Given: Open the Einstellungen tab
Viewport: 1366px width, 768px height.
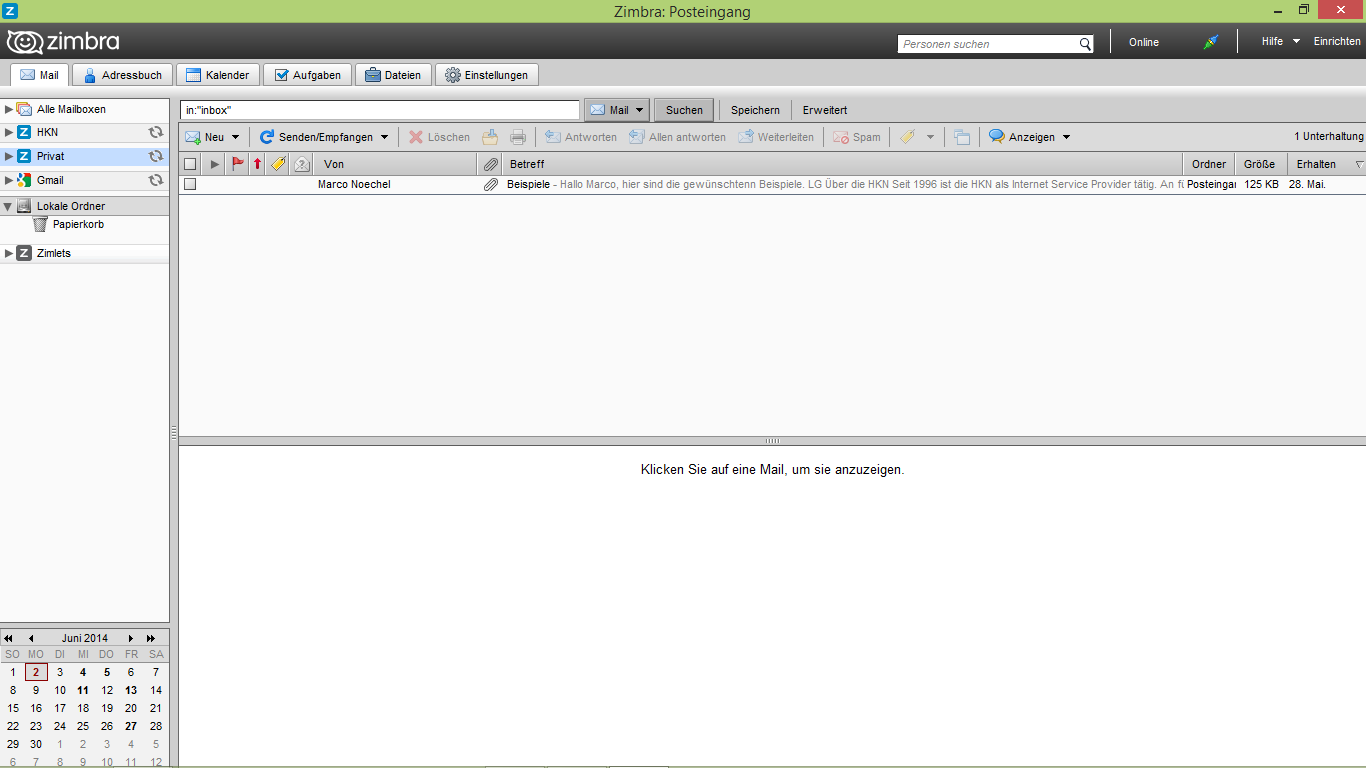Looking at the screenshot, I should (487, 75).
